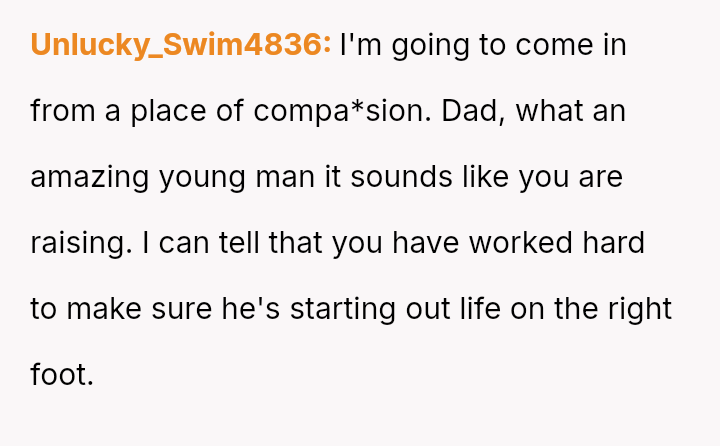The image size is (720, 446).
Task: Click the word "raising" in the comment
Action: (x=78, y=243)
